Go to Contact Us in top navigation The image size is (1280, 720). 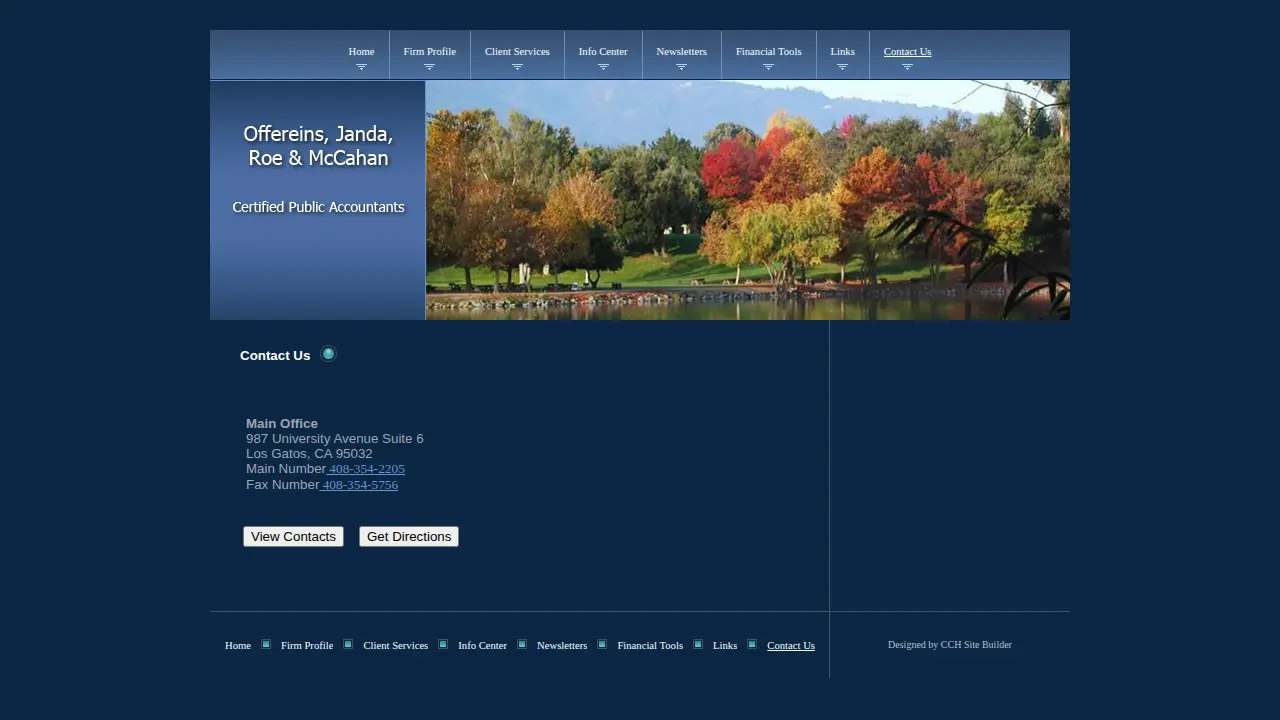tap(907, 52)
